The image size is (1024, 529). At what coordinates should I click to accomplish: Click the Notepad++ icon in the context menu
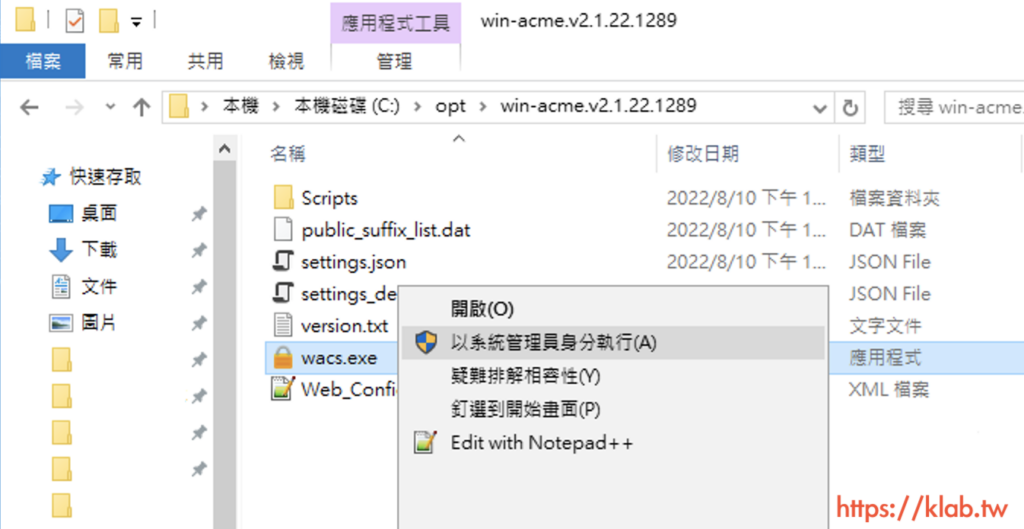426,443
